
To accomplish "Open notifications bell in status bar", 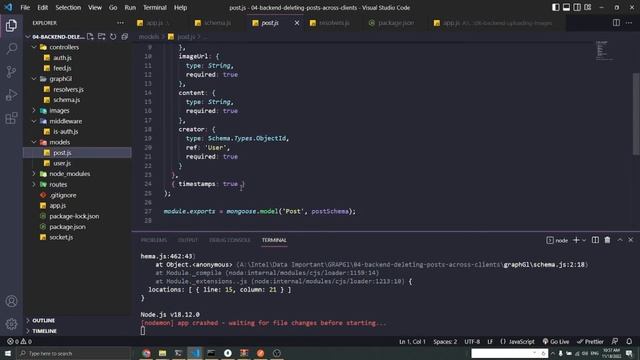I will pos(629,341).
